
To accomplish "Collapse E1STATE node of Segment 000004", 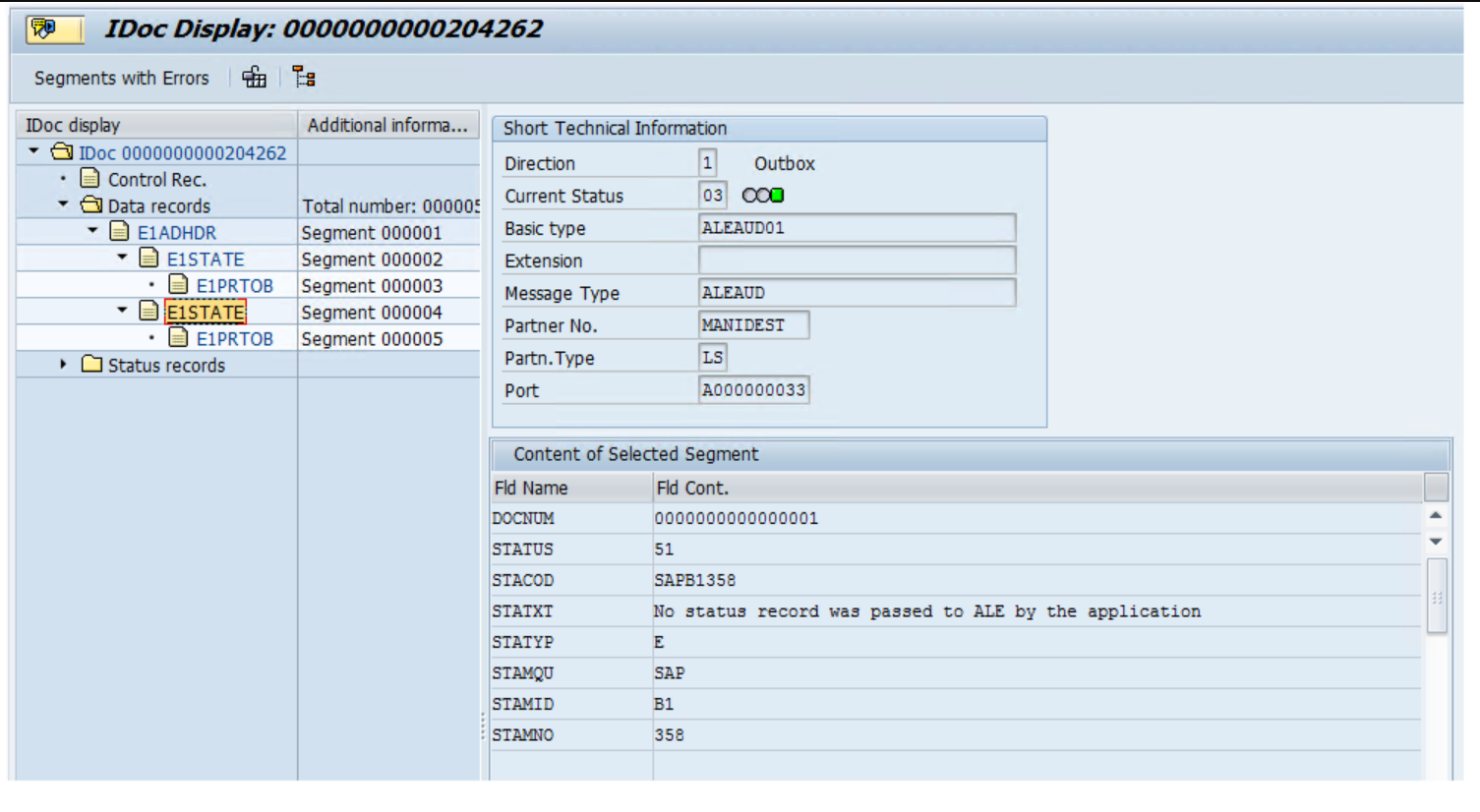I will [122, 311].
